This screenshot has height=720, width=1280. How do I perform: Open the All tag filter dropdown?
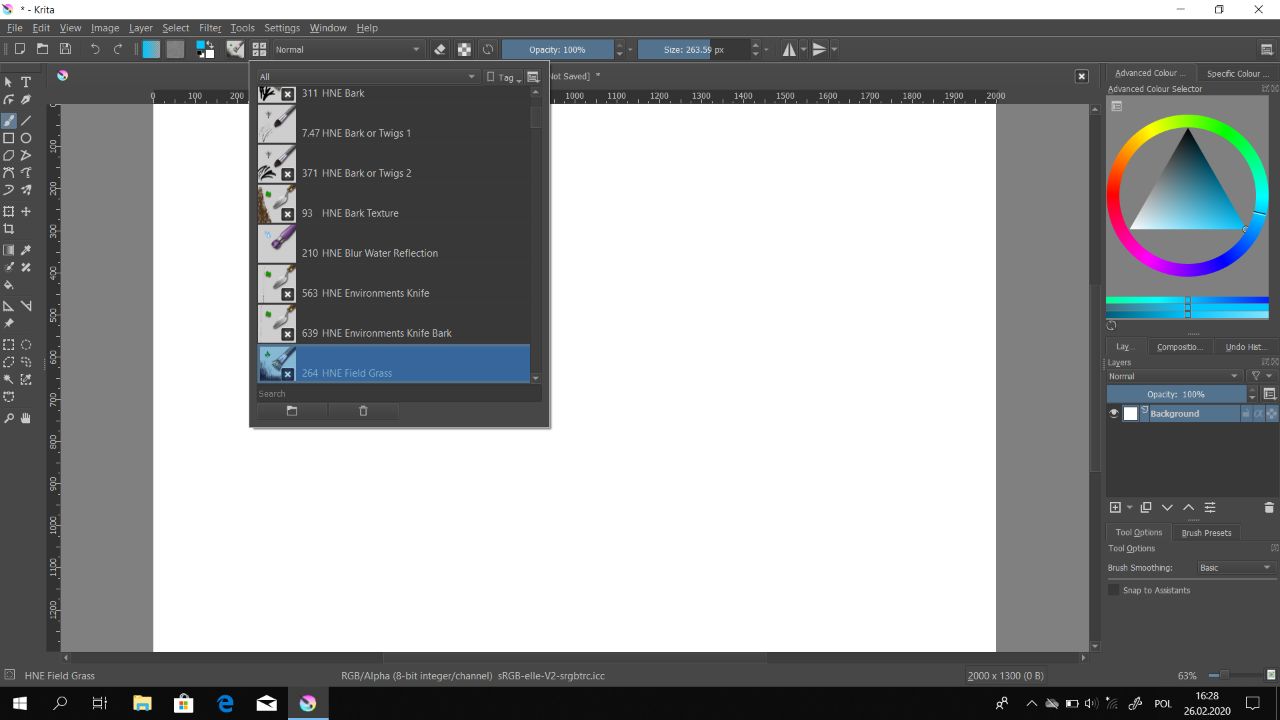coord(367,77)
